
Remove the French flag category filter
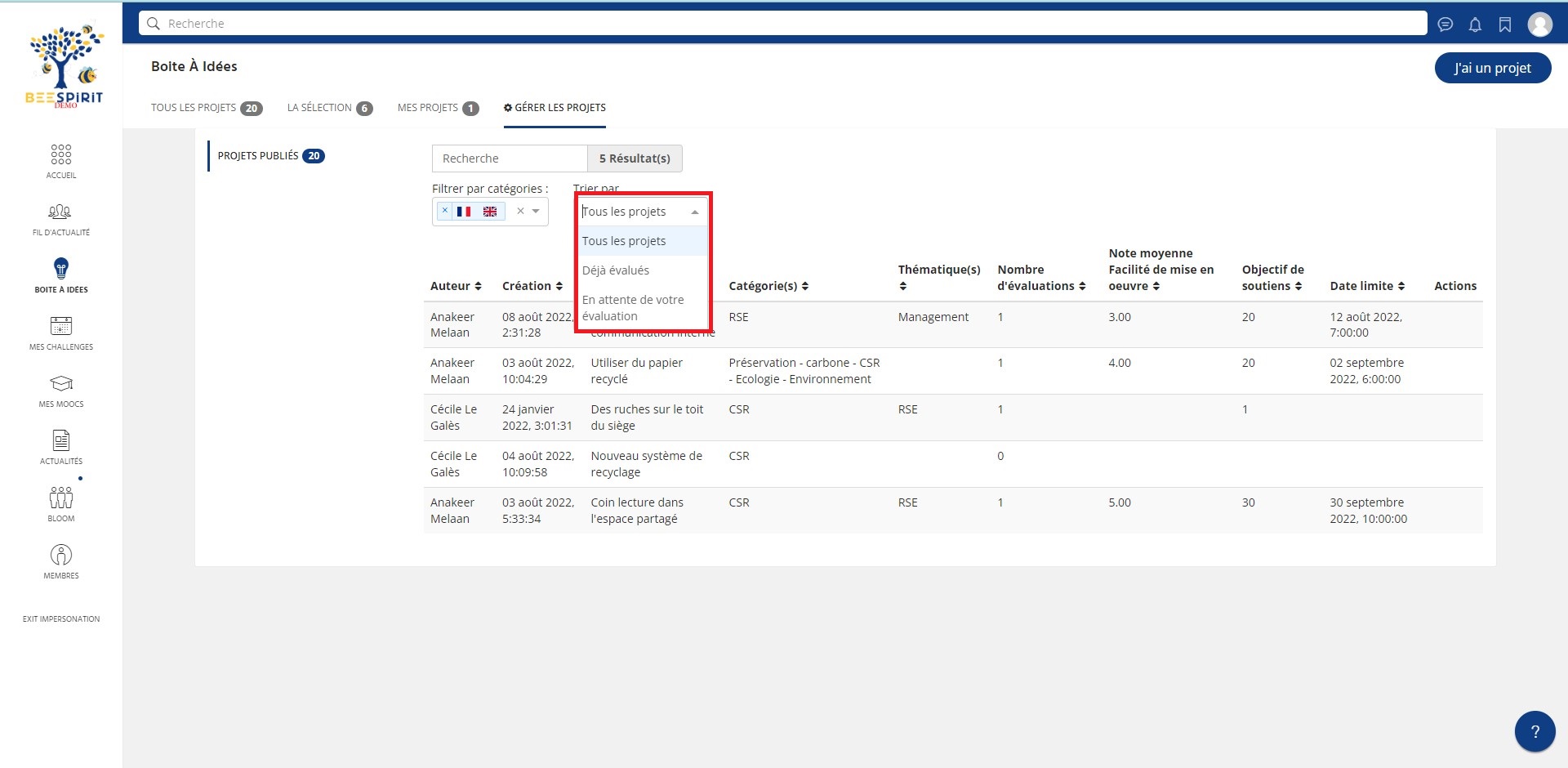[445, 211]
